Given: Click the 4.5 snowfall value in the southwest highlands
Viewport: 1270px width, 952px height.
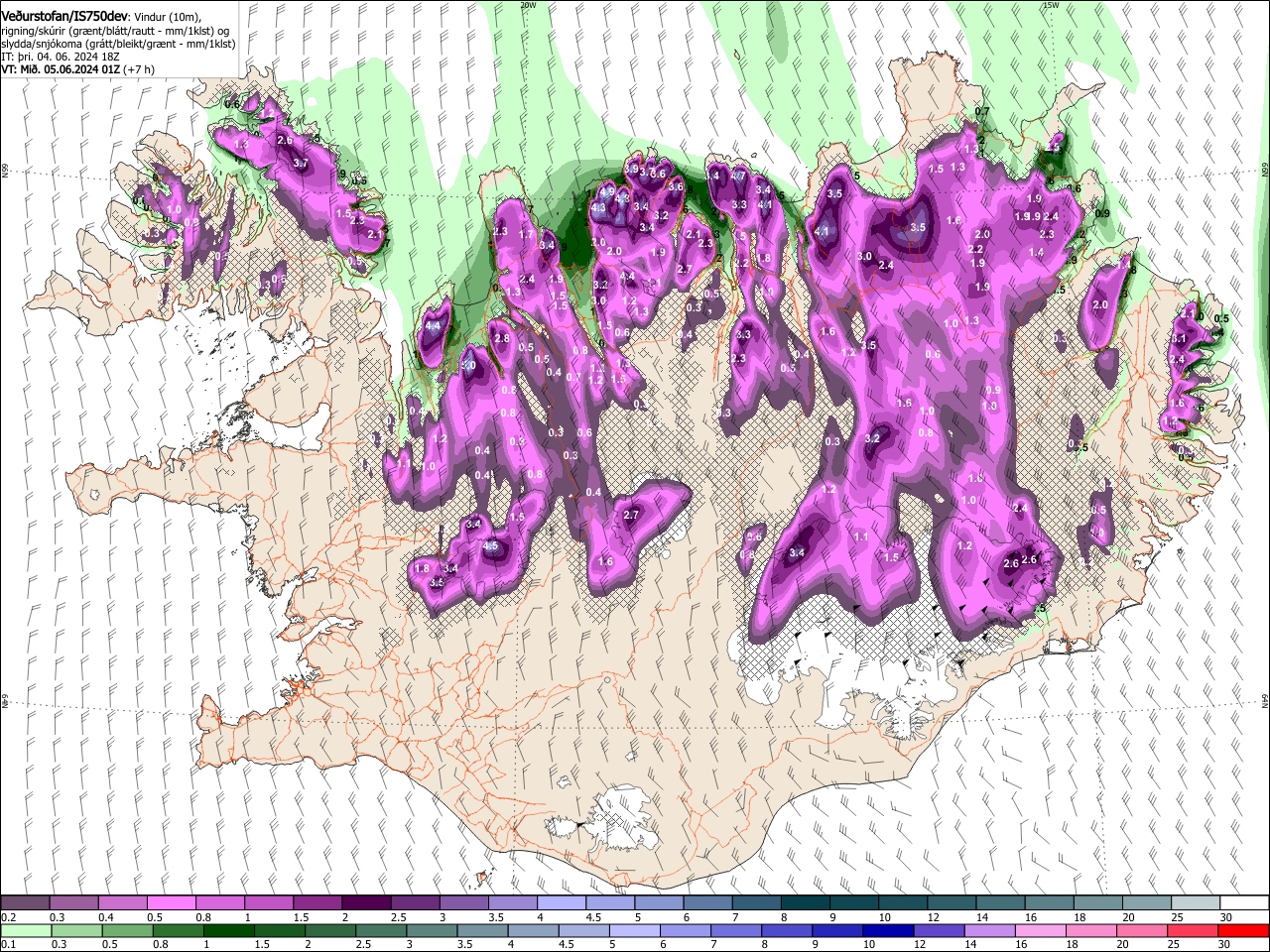Looking at the screenshot, I should 490,546.
